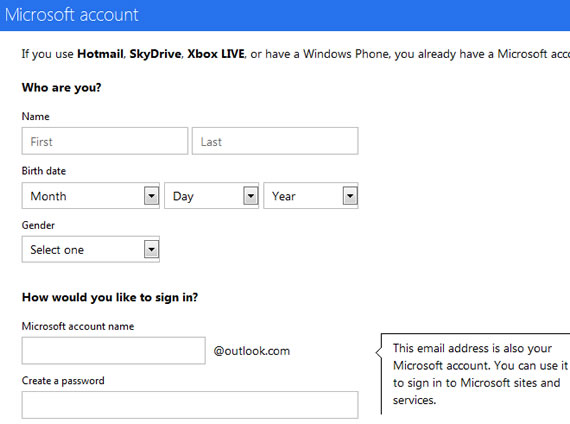This screenshot has height=424, width=570.
Task: Click the Last name input field
Action: click(x=275, y=141)
